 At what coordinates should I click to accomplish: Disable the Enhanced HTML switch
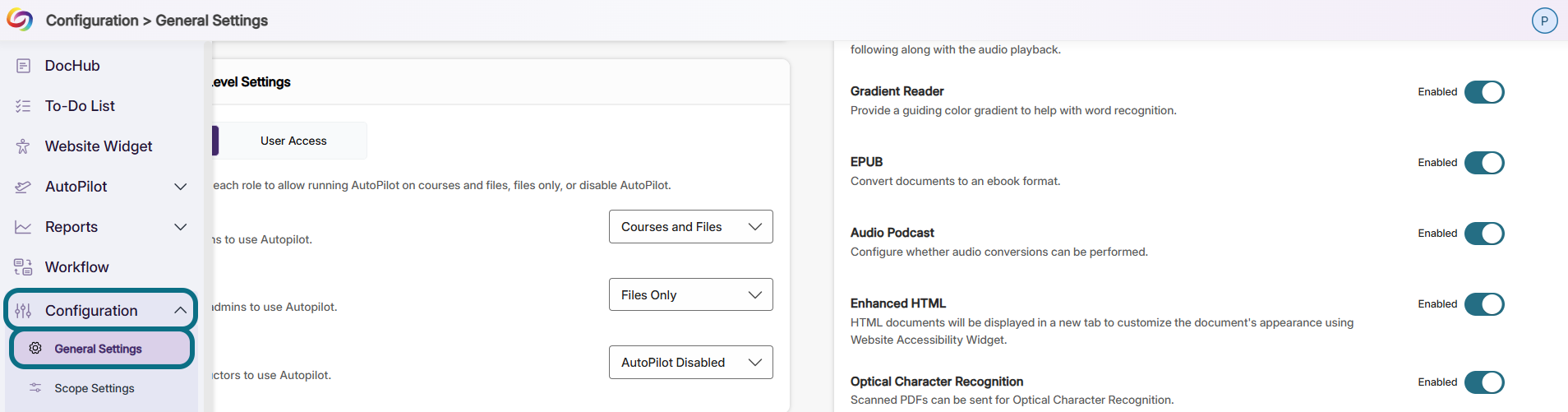tap(1484, 304)
